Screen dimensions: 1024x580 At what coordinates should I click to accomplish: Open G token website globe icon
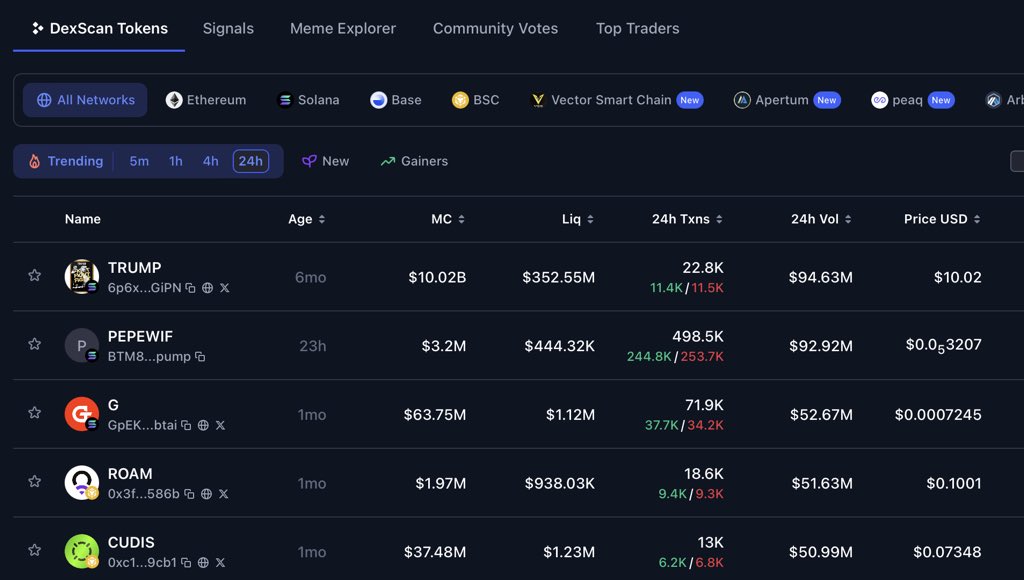coord(203,425)
